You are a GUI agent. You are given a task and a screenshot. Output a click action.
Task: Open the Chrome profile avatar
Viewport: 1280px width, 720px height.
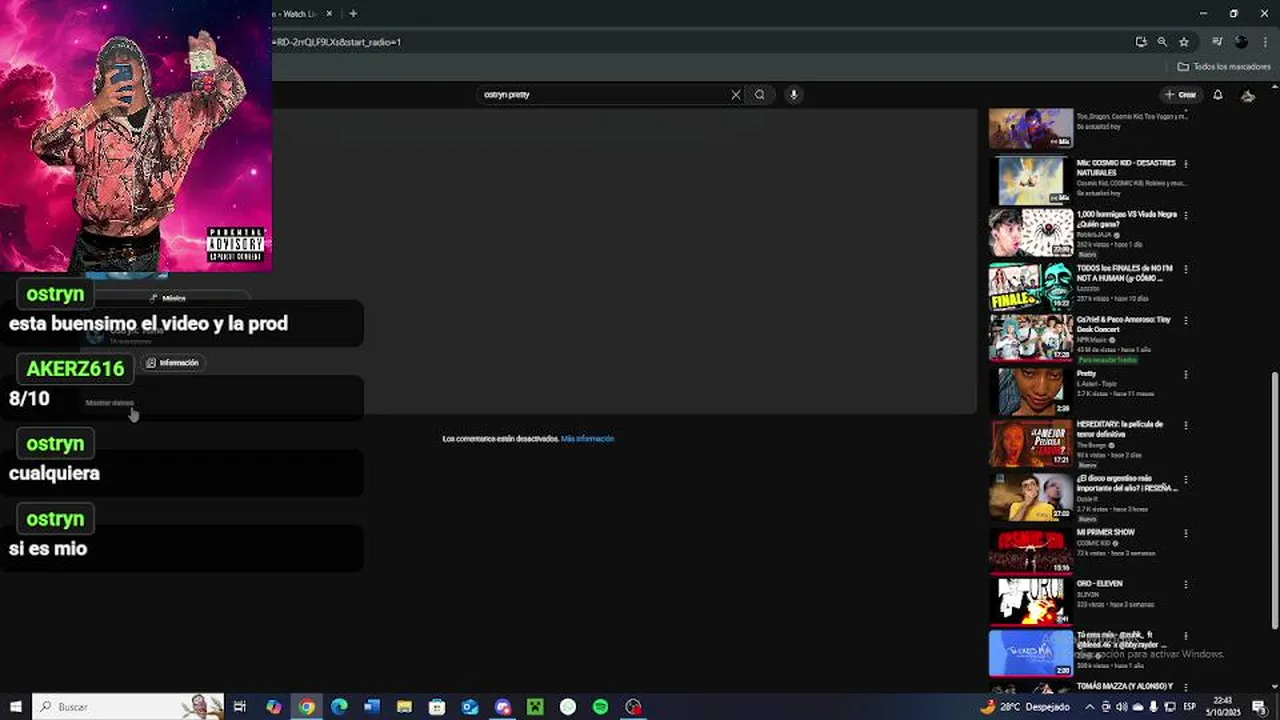tap(1241, 42)
